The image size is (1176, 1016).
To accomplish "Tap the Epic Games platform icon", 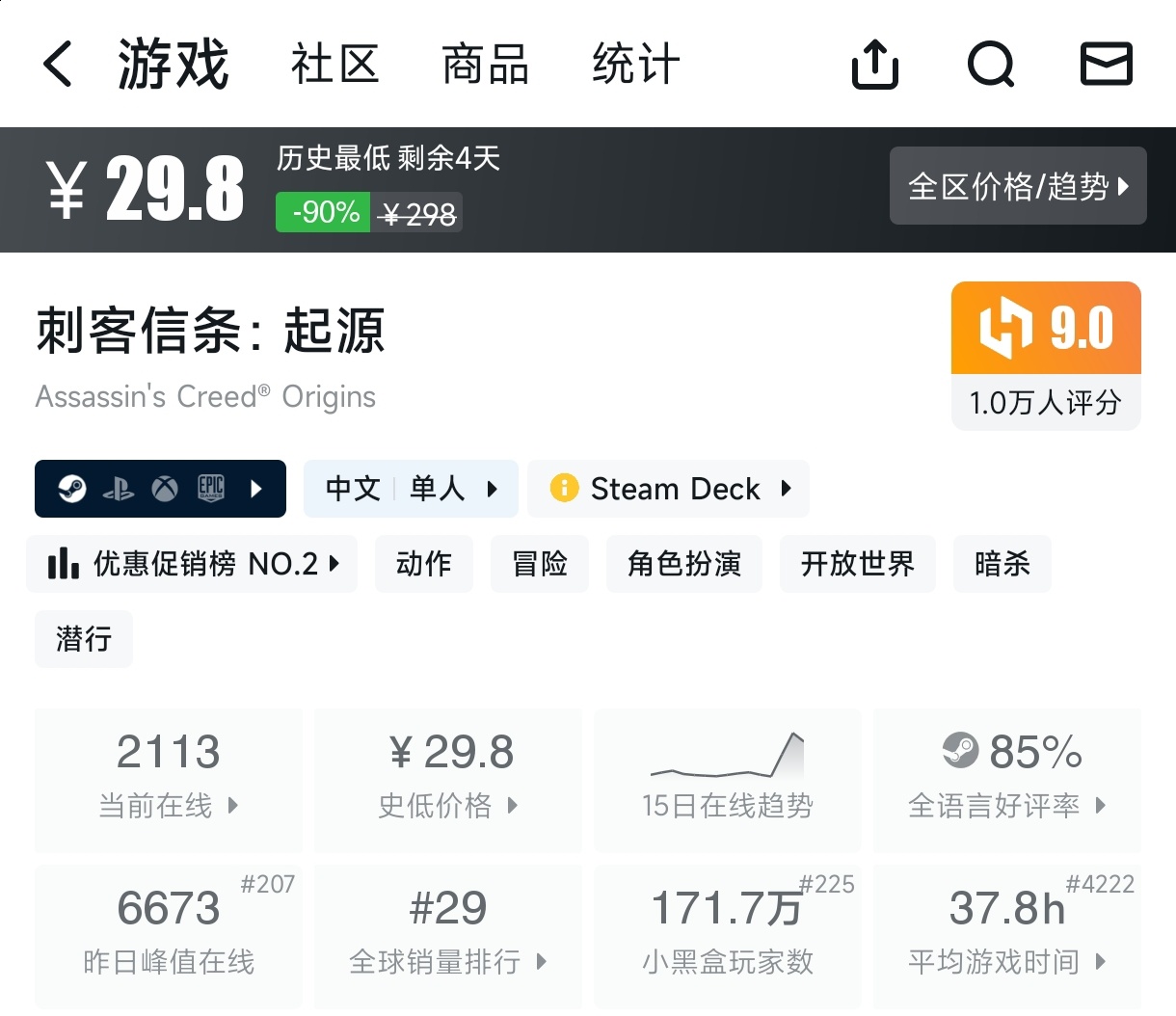I will click(x=211, y=489).
